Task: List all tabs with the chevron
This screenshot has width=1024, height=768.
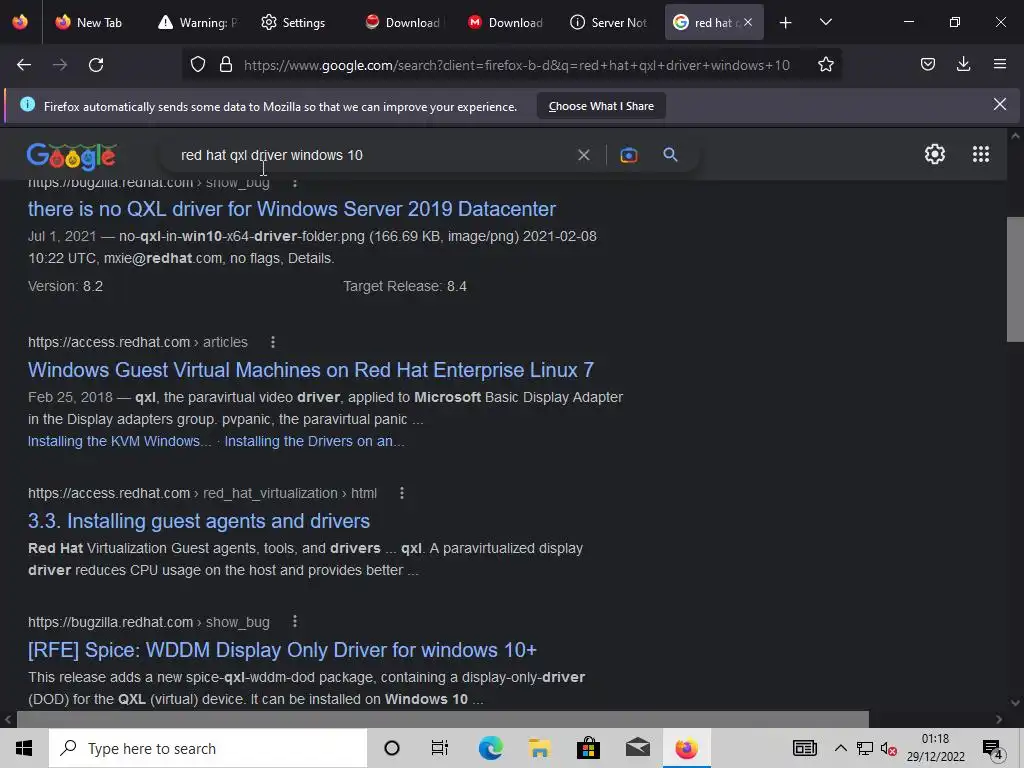Action: 825,23
